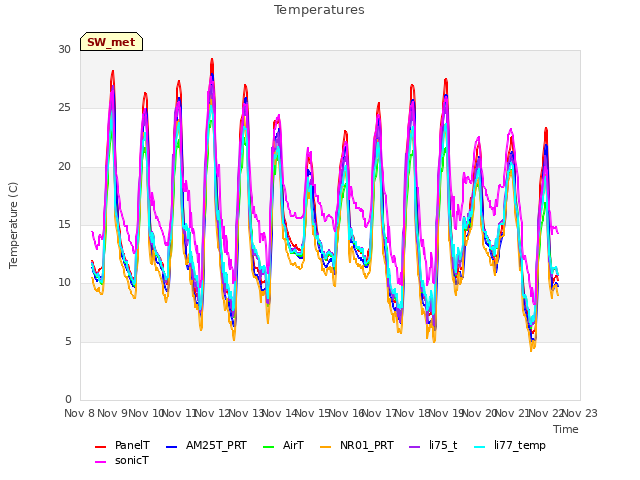The image size is (640, 480).
Task: Click the Nov 22 x-axis tick label
Action: point(546,413)
